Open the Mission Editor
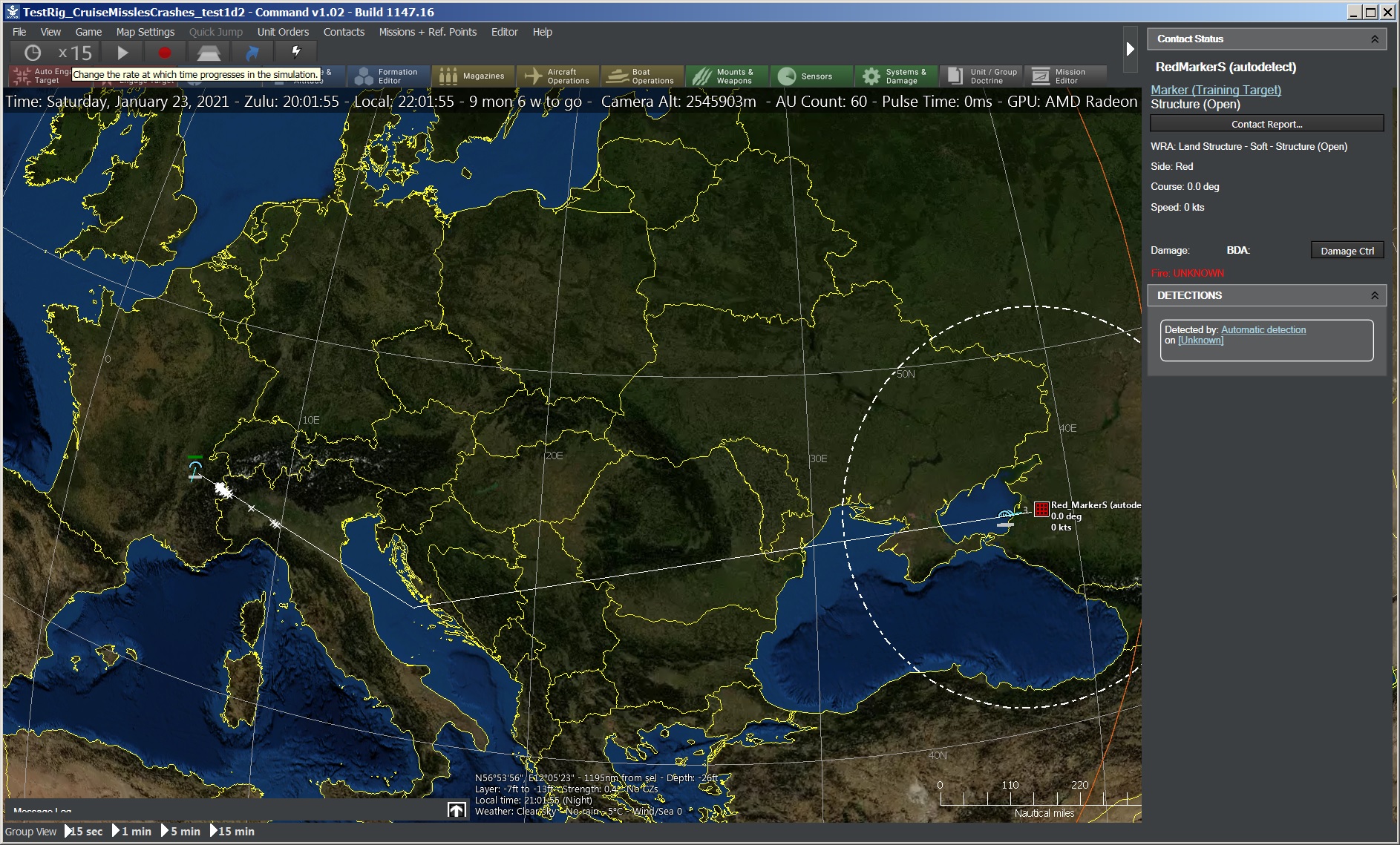 [1065, 76]
